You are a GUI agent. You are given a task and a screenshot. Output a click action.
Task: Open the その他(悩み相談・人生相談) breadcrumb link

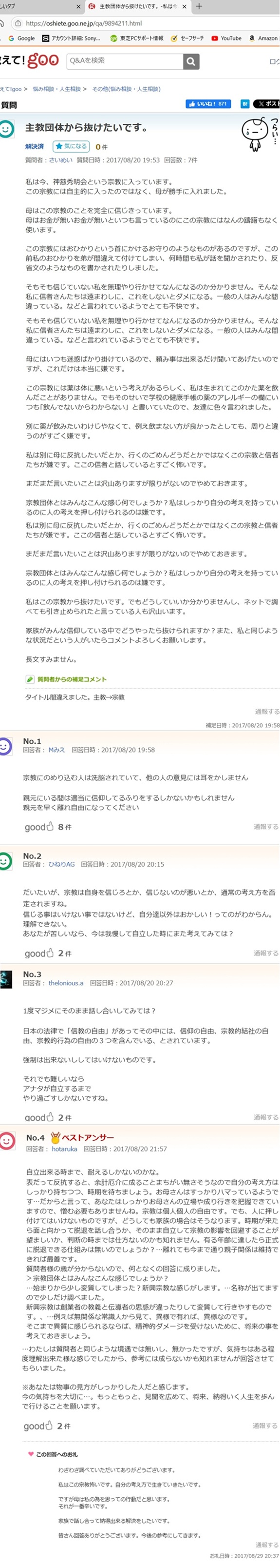[x=126, y=89]
